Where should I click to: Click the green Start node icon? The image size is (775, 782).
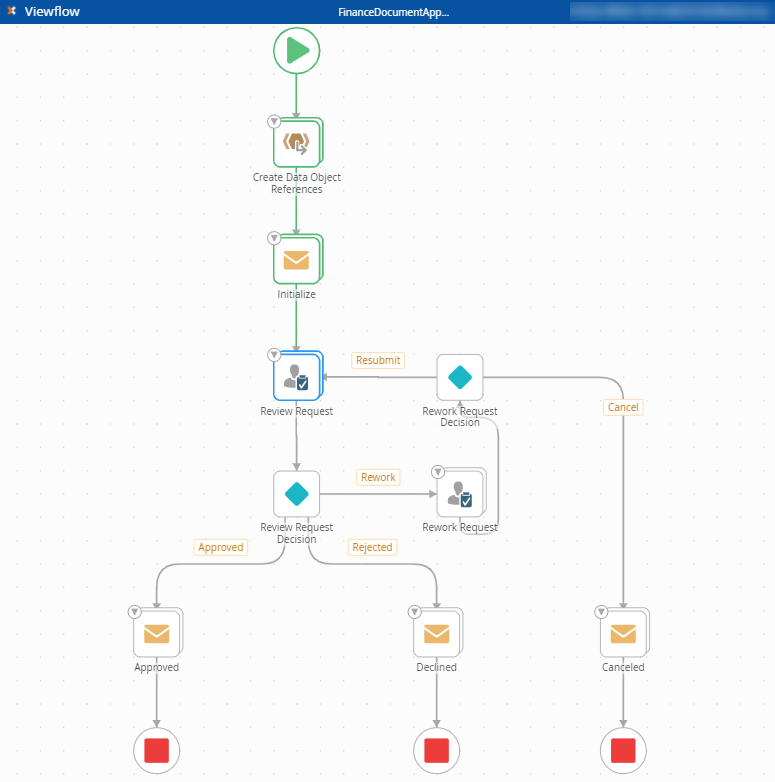296,50
